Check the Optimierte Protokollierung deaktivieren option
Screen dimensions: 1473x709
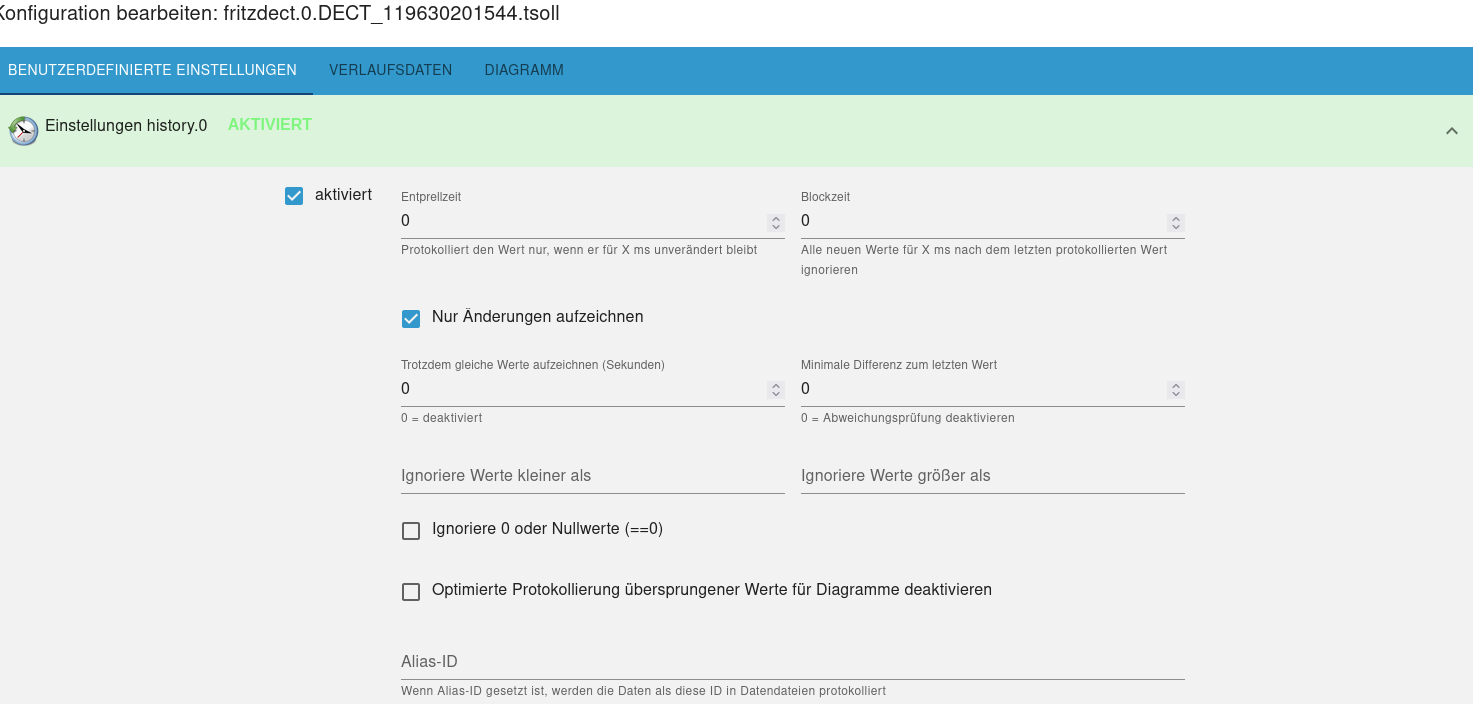coord(411,592)
